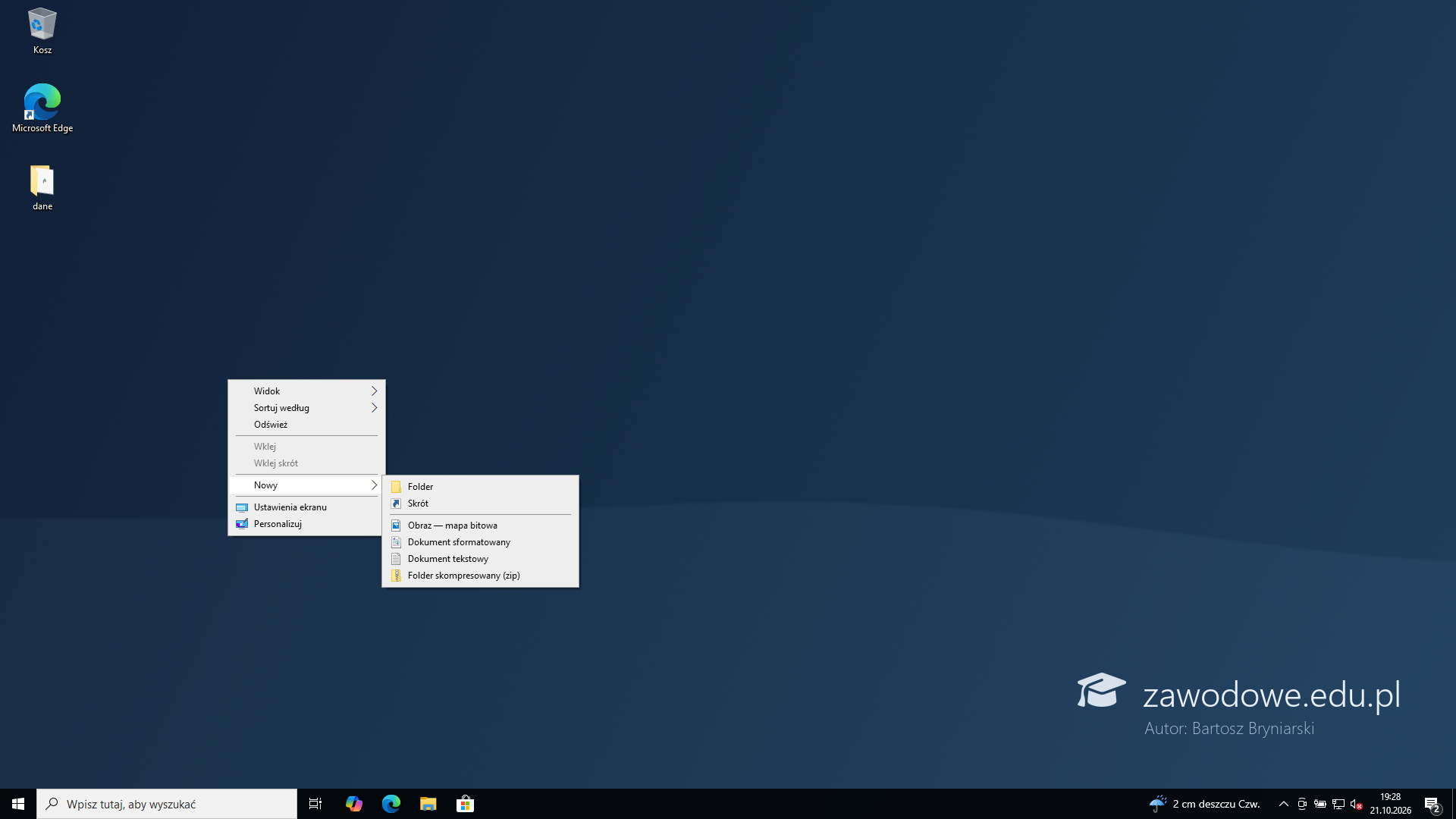Create new Dokument sformatowany
Image resolution: width=1456 pixels, height=819 pixels.
pyautogui.click(x=481, y=542)
